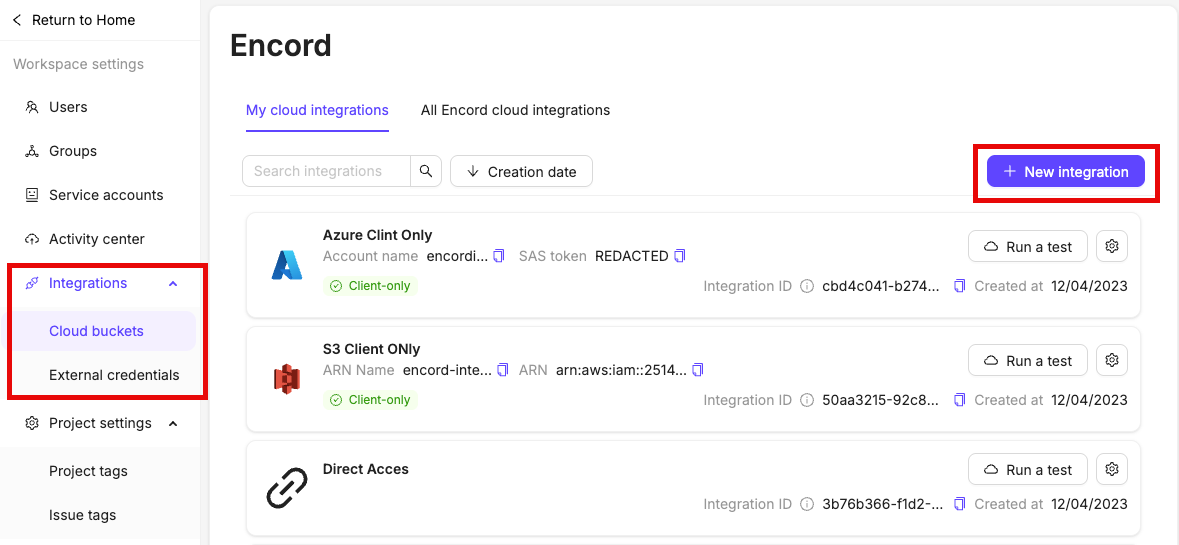Copy the S3 ARN value
Image resolution: width=1179 pixels, height=545 pixels.
(698, 371)
